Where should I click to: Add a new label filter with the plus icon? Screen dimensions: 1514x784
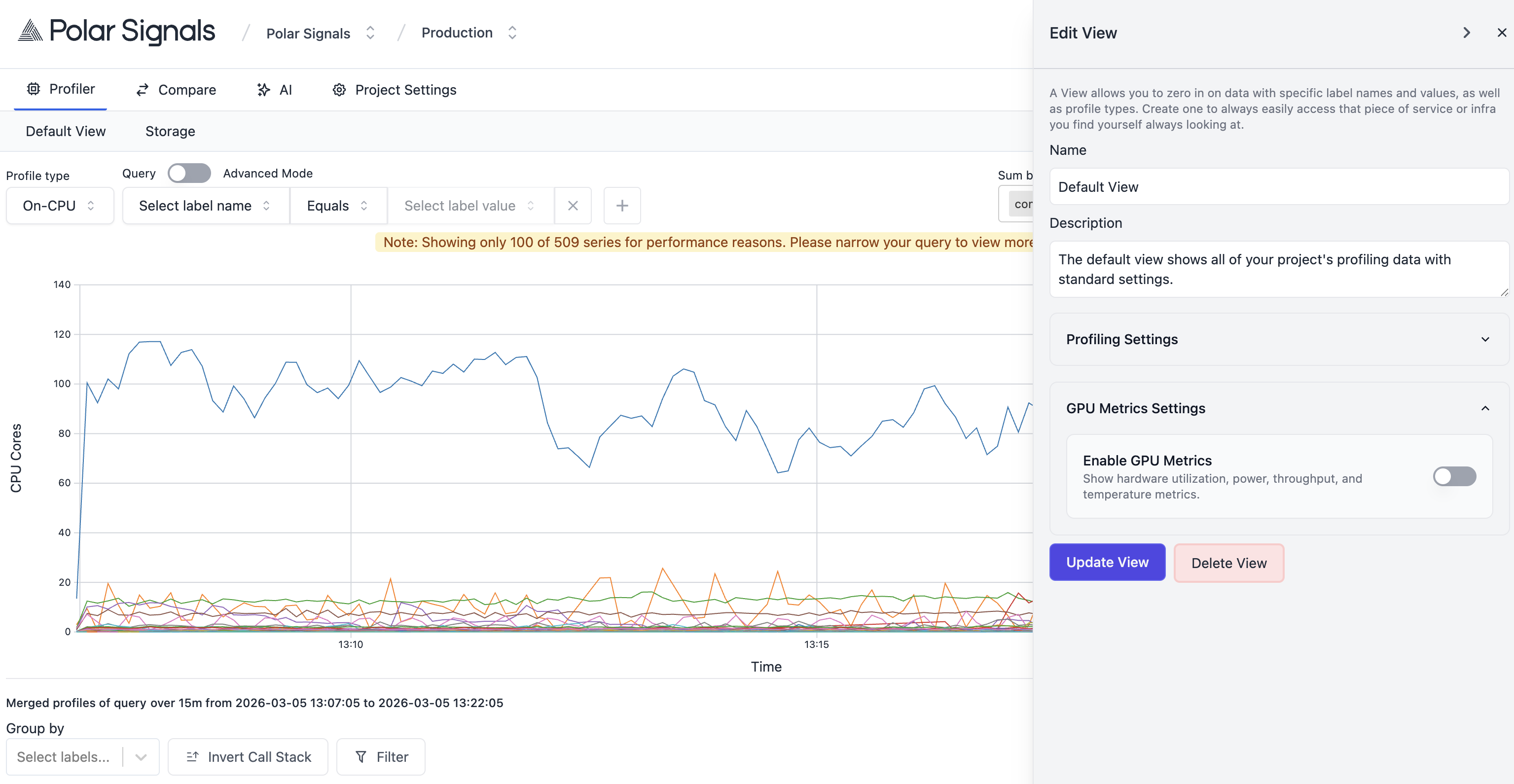click(x=622, y=206)
